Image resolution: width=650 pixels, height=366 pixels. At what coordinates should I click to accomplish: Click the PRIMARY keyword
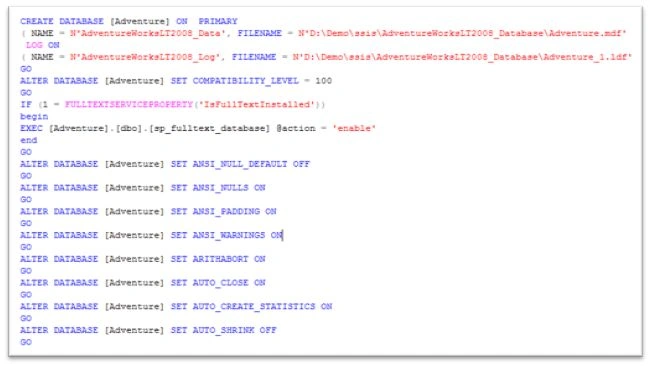point(218,21)
